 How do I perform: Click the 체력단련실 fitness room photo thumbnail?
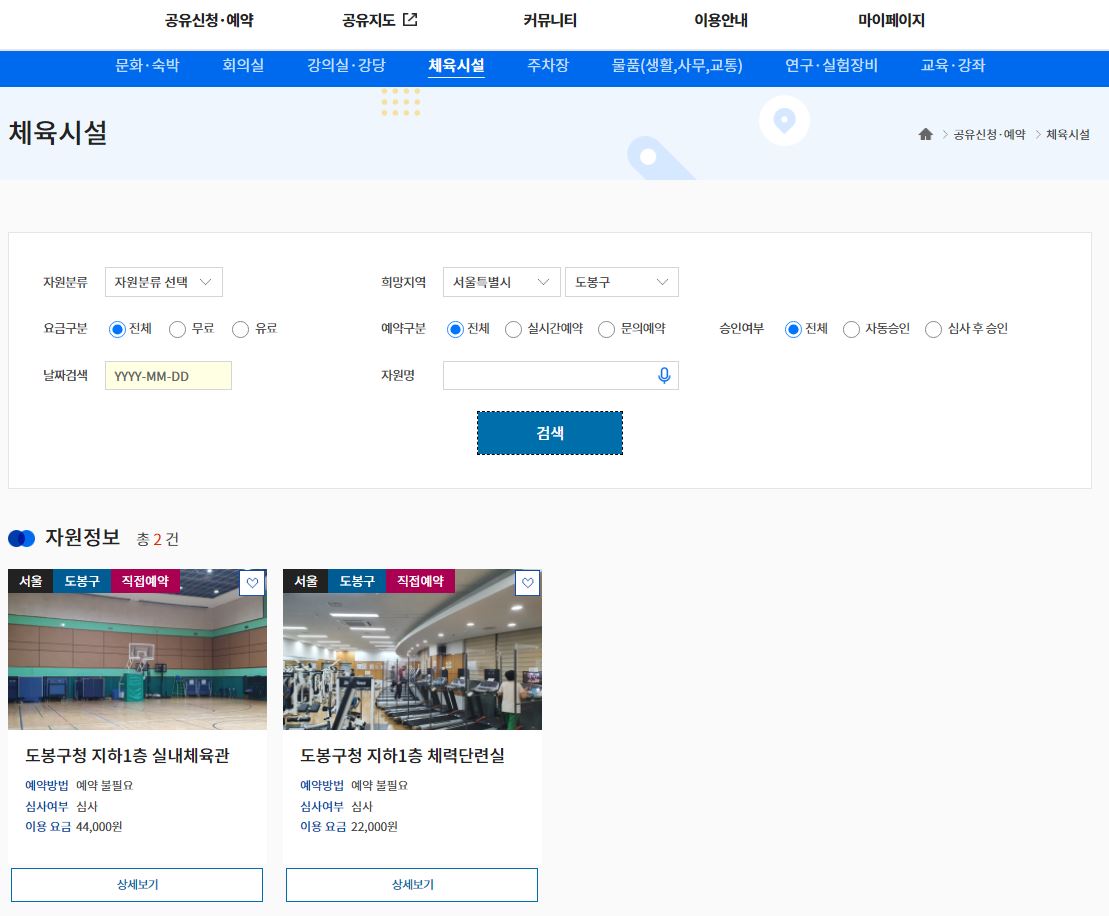[412, 649]
